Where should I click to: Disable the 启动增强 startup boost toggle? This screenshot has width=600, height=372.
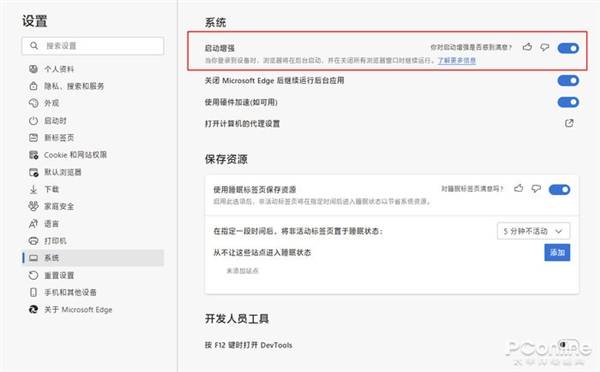(x=568, y=48)
